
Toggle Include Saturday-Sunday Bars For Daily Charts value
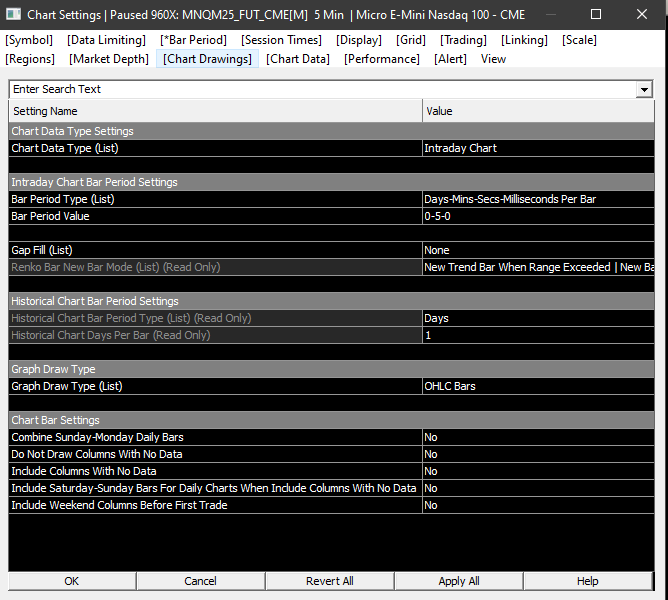click(x=538, y=488)
